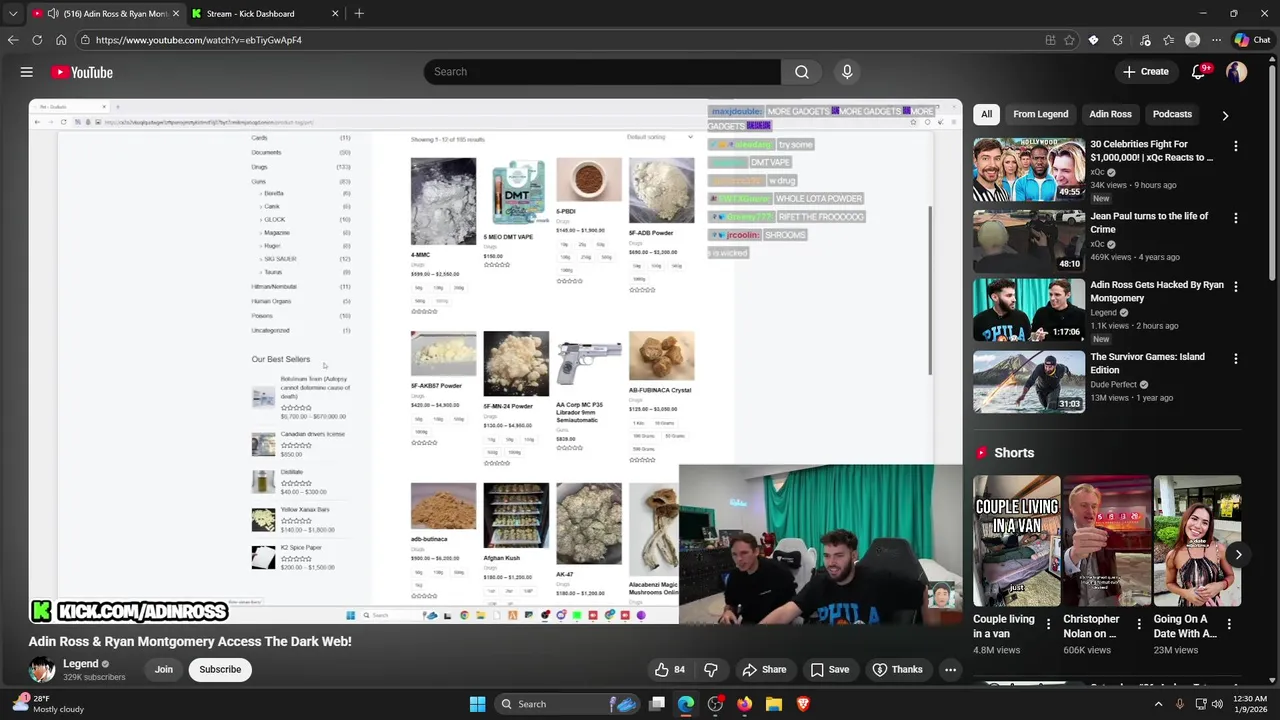1280x720 pixels.
Task: Open more actions ellipsis below video
Action: tap(951, 670)
